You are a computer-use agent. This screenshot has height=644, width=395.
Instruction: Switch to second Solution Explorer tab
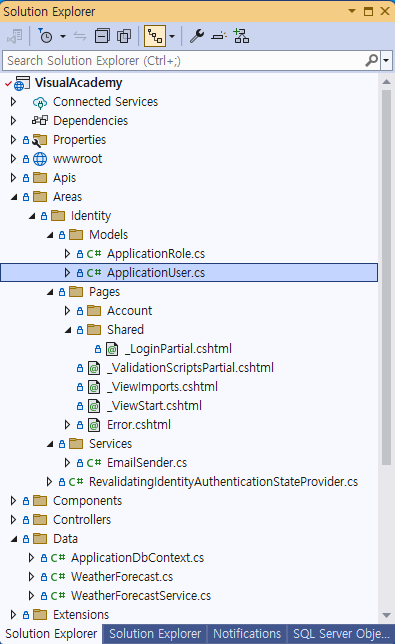tap(155, 634)
